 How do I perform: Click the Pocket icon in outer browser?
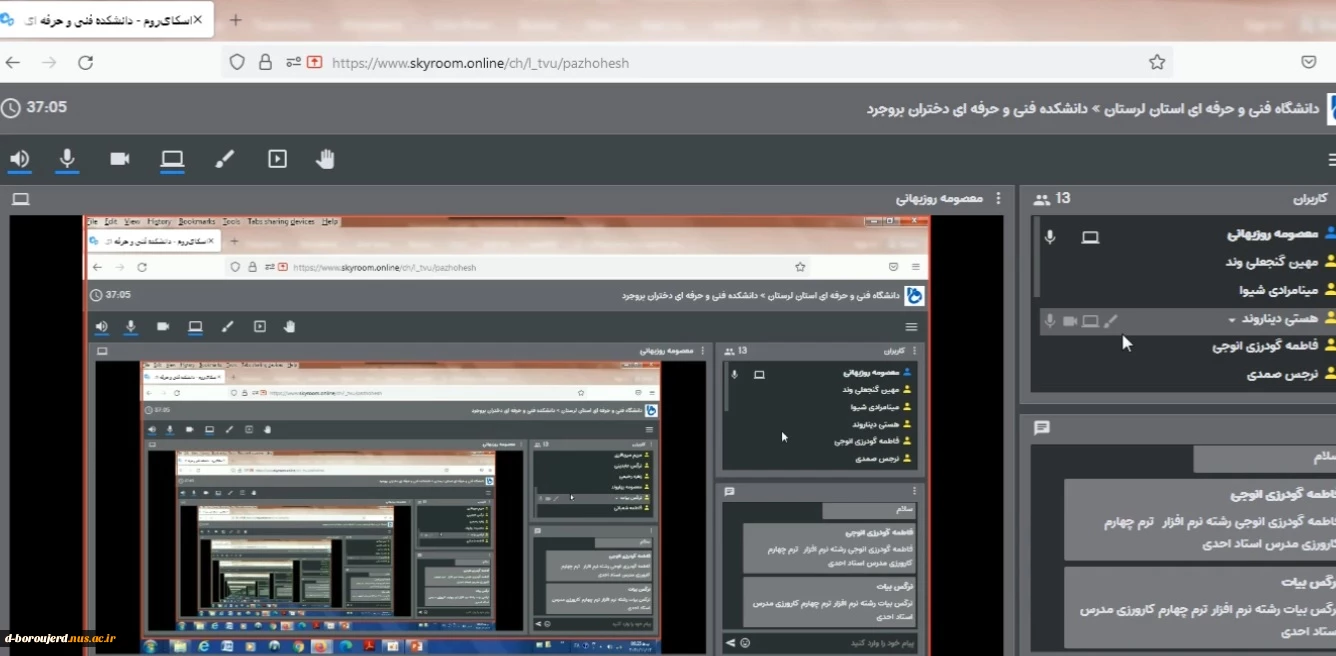[1308, 62]
